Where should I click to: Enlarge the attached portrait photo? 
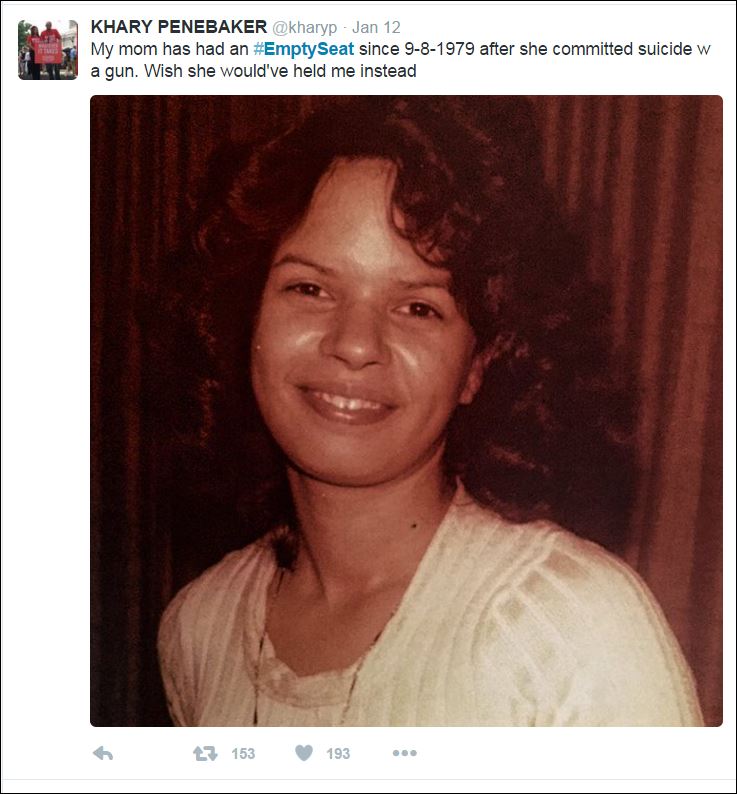point(406,411)
